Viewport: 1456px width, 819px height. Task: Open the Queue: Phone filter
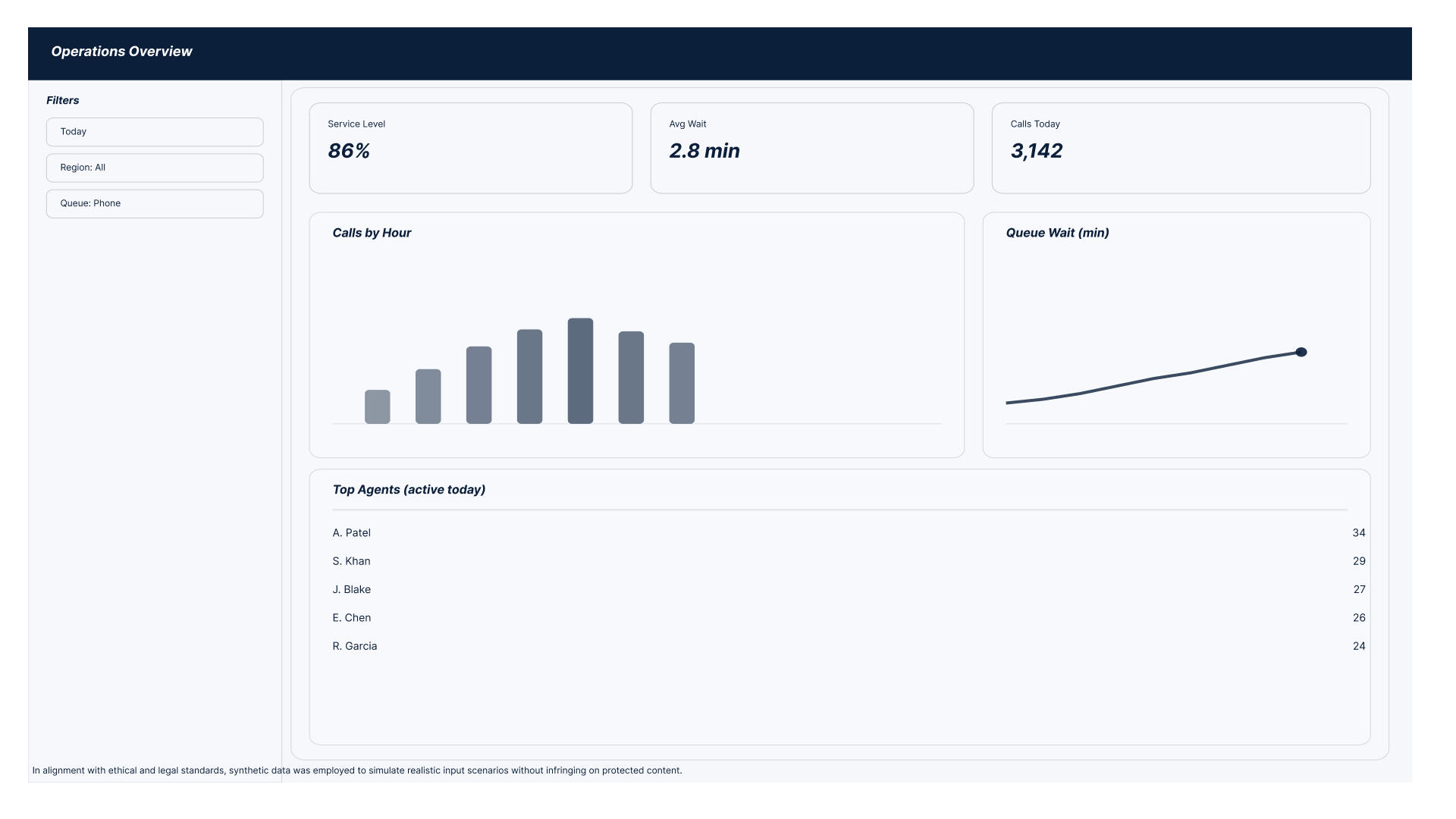click(155, 204)
